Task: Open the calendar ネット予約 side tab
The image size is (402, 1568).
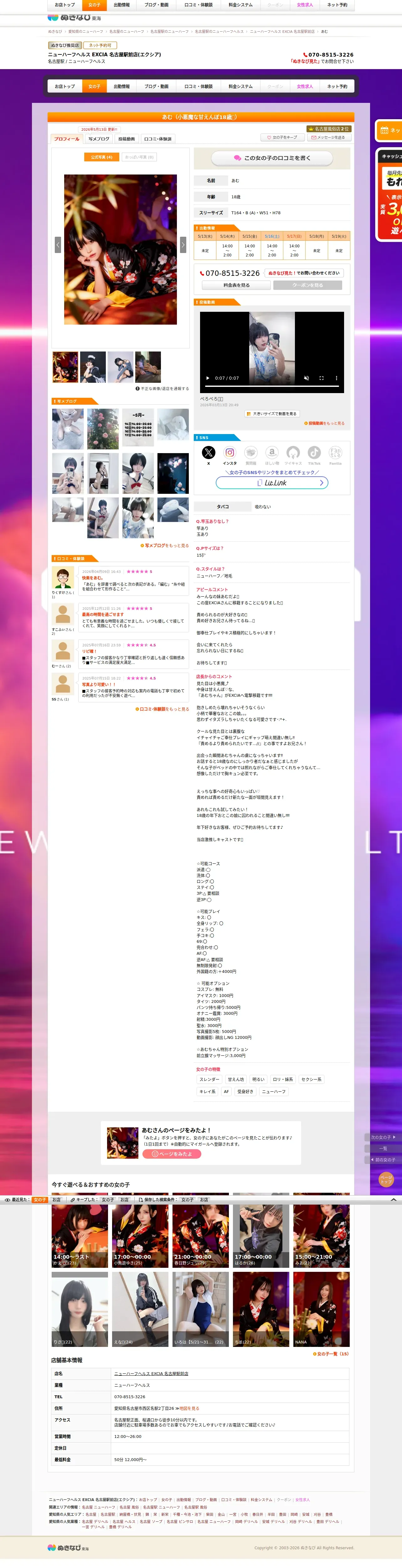Action: (x=389, y=130)
